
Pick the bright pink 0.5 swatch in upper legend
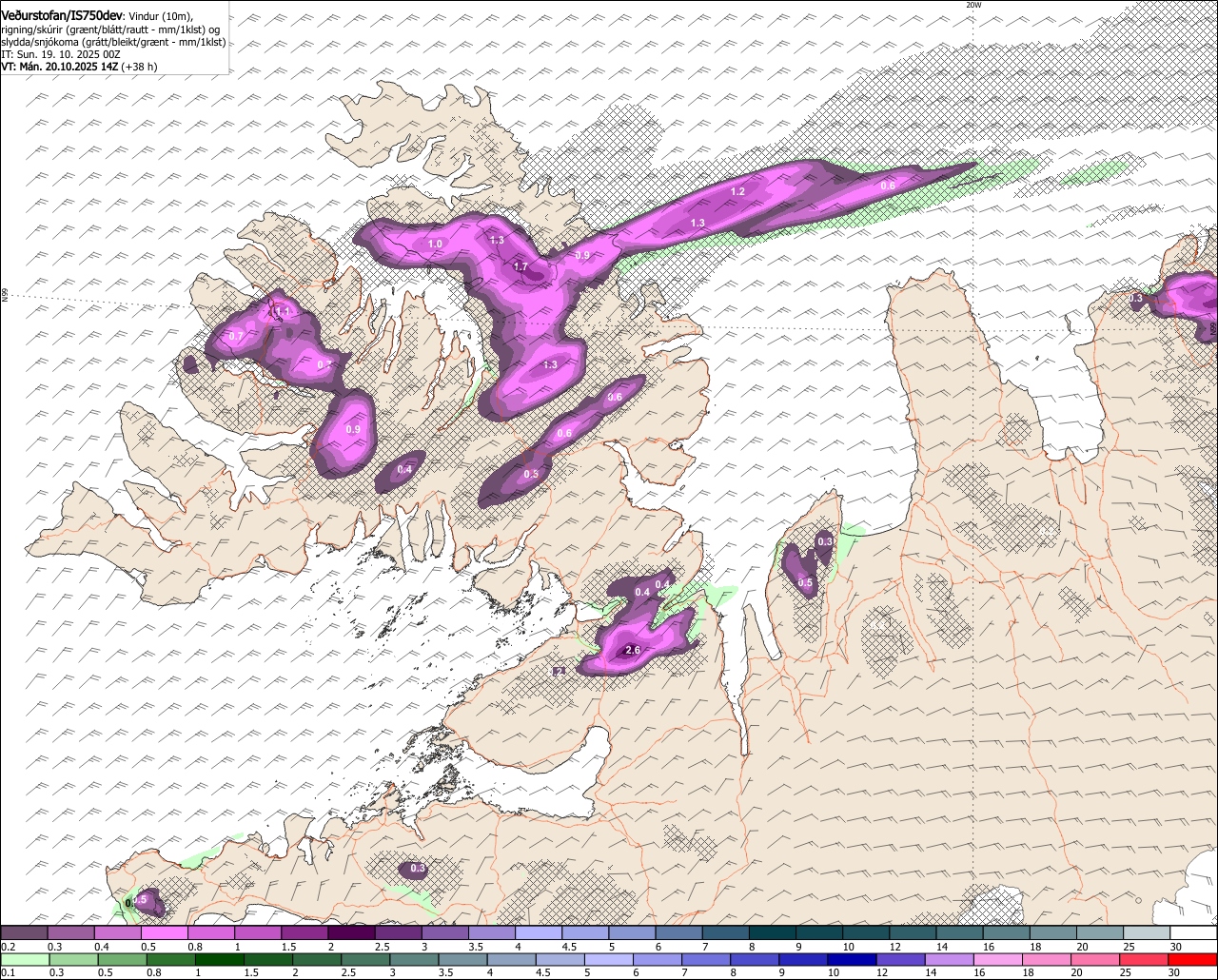pyautogui.click(x=164, y=932)
